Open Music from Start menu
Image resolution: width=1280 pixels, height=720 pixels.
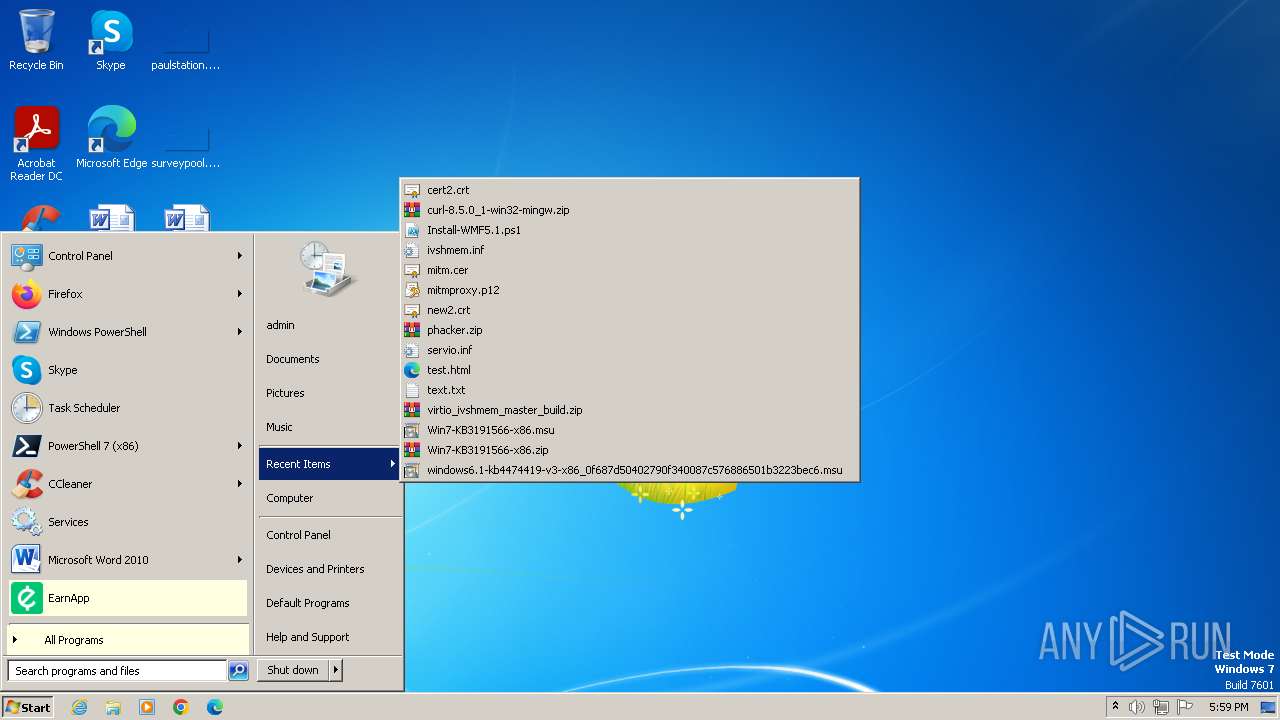point(279,427)
